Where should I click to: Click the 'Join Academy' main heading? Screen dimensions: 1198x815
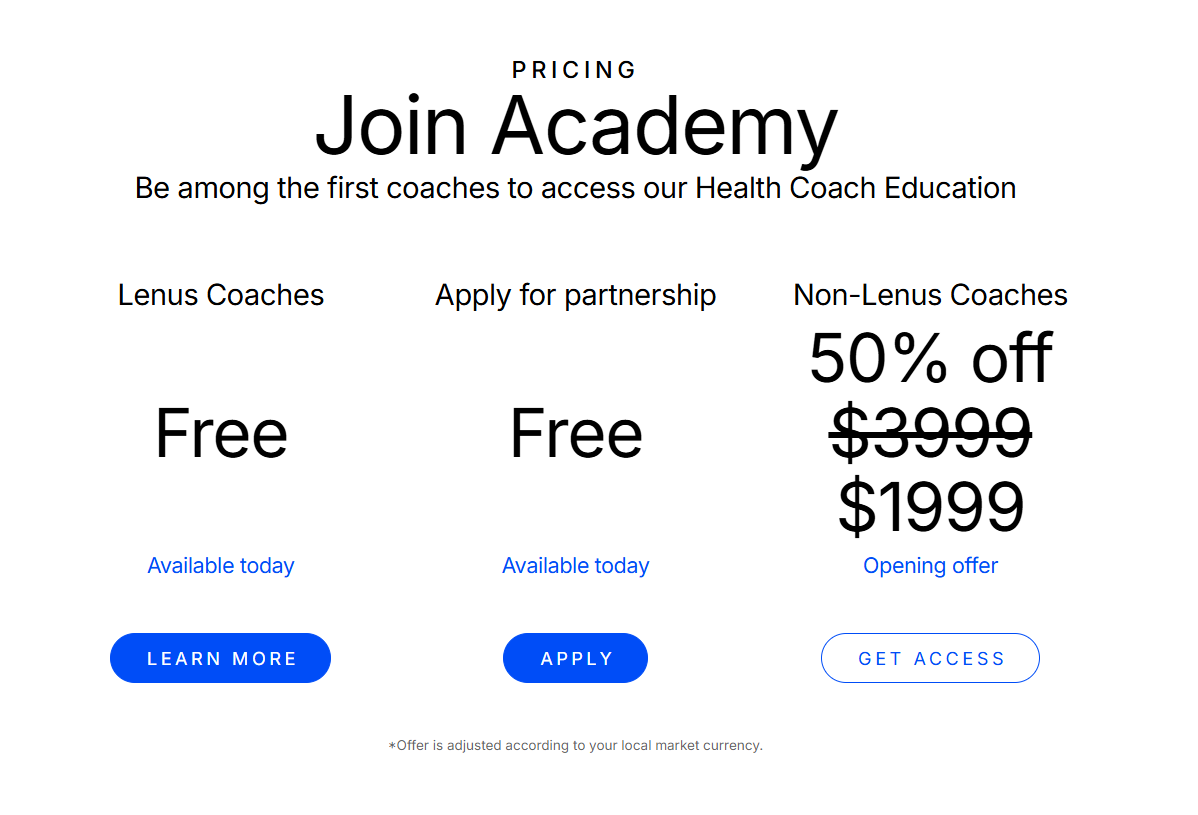tap(576, 127)
